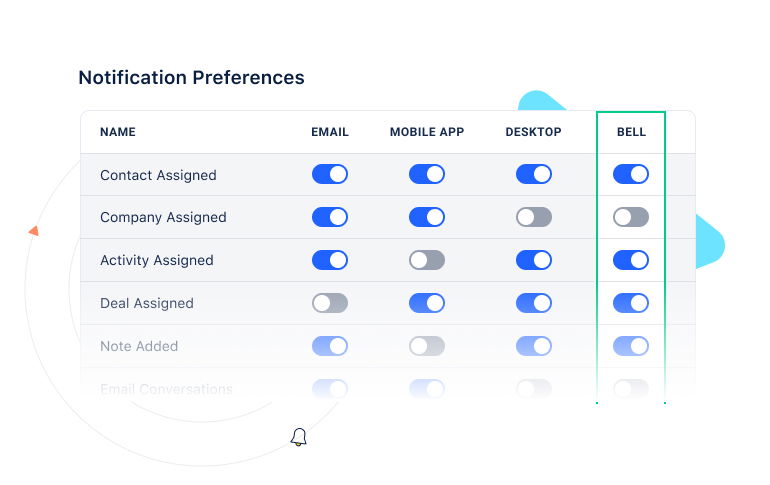The image size is (770, 485).
Task: Click the BELL column header
Action: coord(631,132)
